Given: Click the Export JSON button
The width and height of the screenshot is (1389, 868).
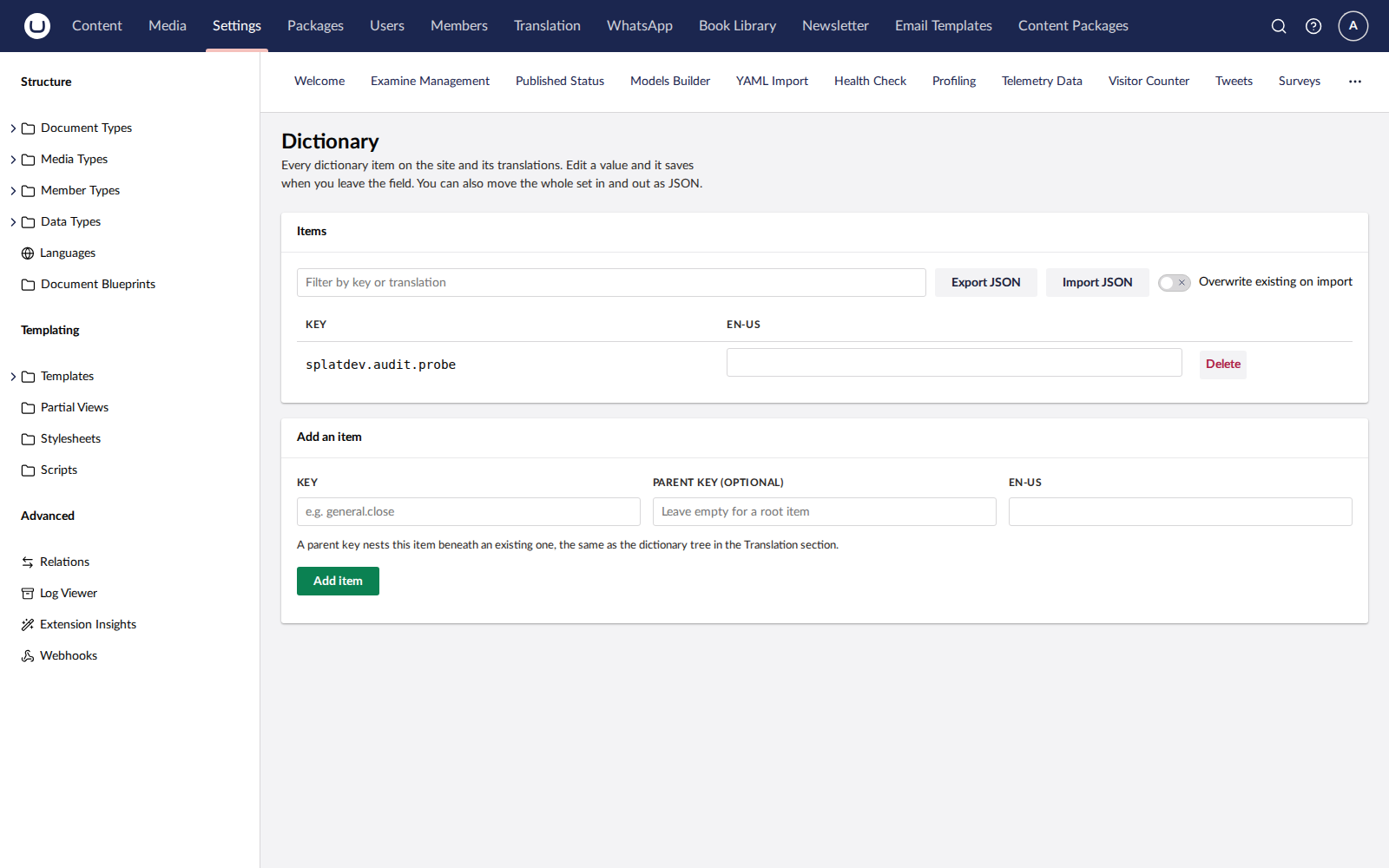Looking at the screenshot, I should 986,283.
